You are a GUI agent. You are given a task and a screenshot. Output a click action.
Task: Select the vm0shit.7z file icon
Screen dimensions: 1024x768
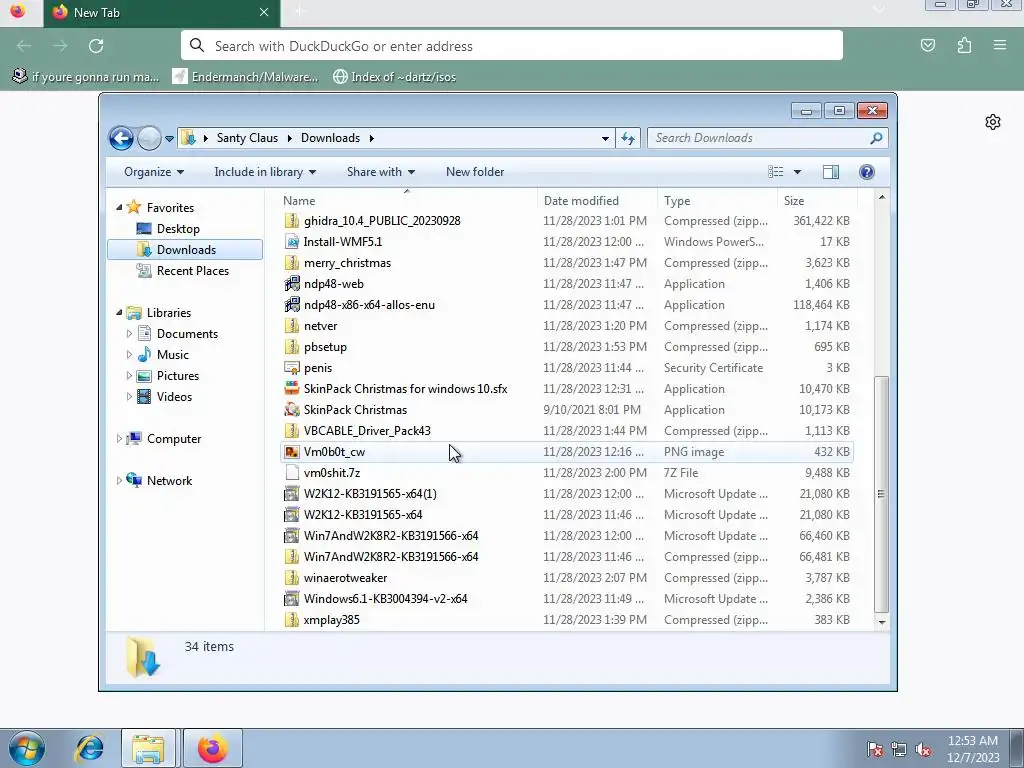click(x=292, y=473)
